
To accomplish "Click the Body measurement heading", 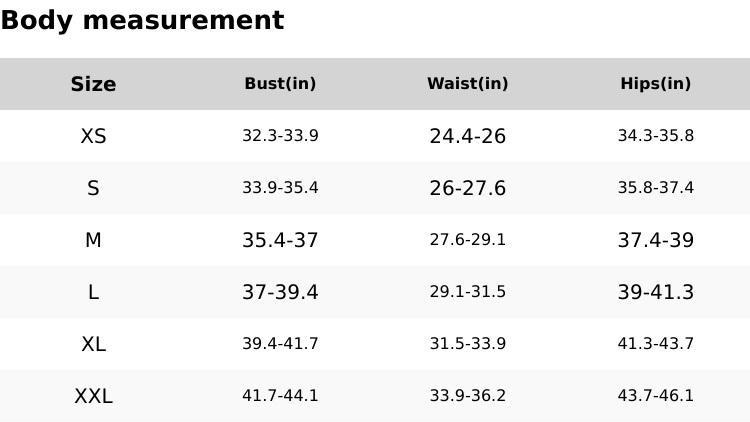I will [x=143, y=21].
